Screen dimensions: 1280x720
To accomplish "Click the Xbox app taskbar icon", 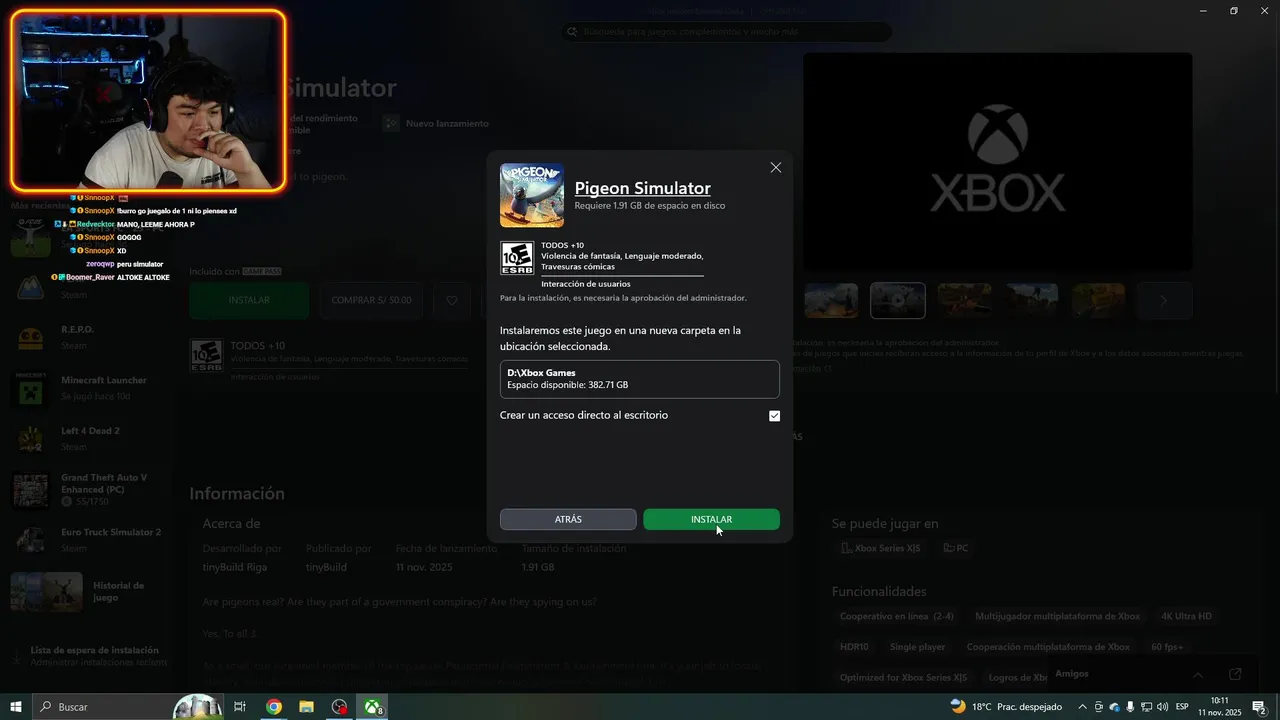I will 373,707.
